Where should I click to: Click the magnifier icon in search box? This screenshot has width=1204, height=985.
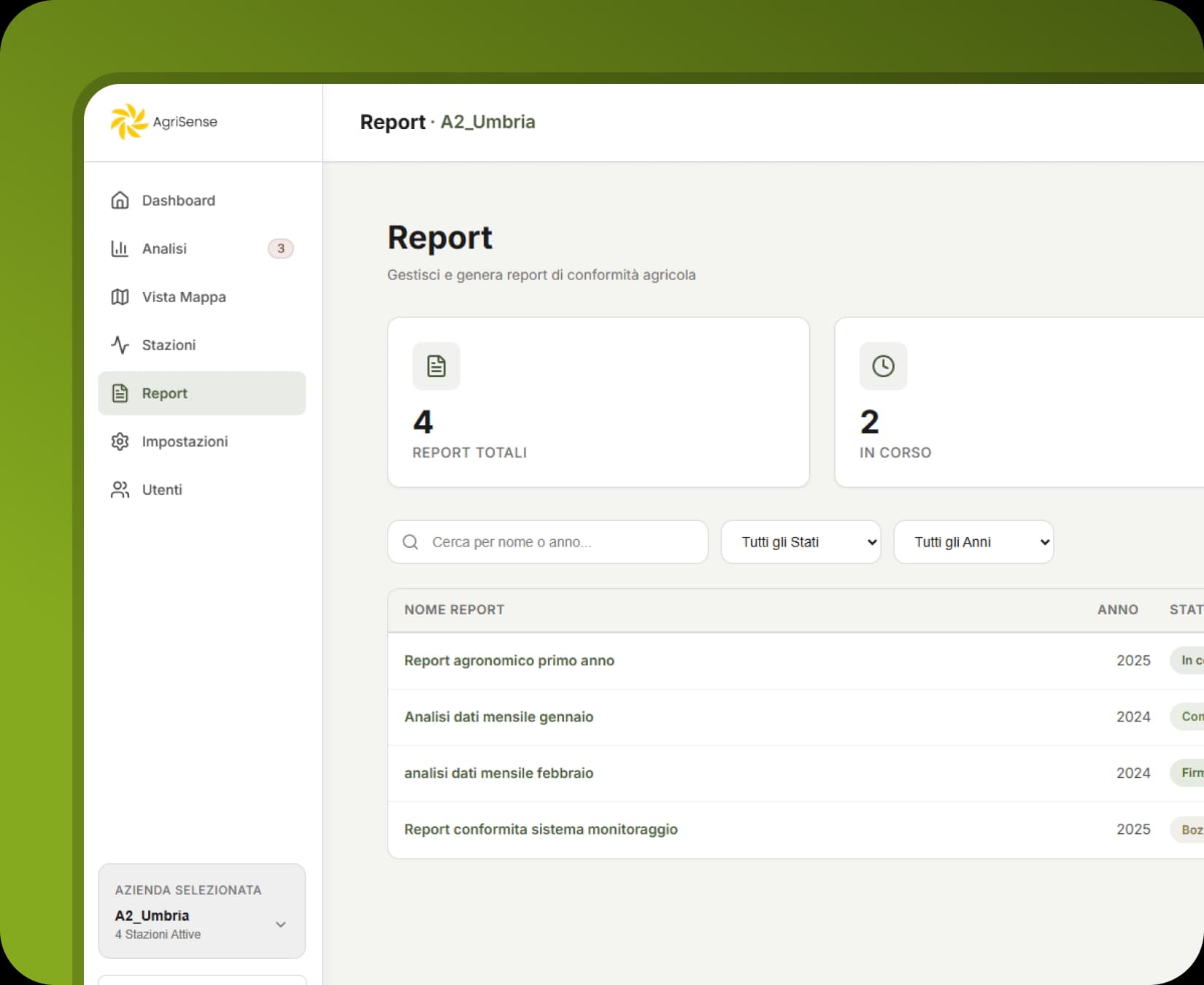(x=411, y=542)
